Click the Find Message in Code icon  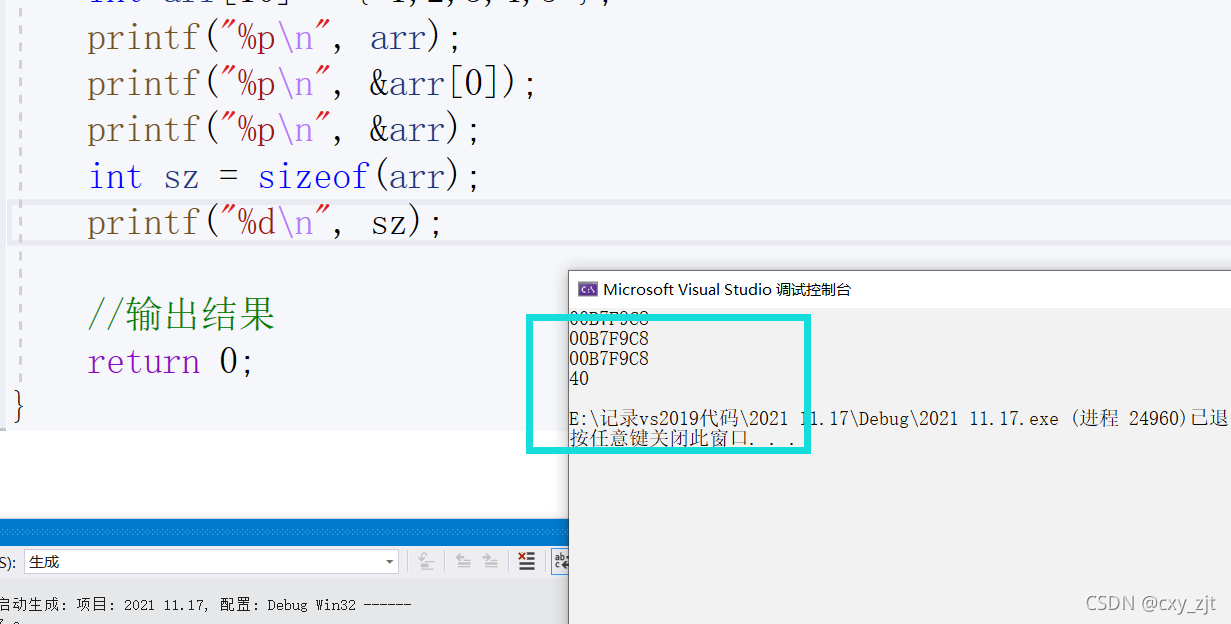426,562
